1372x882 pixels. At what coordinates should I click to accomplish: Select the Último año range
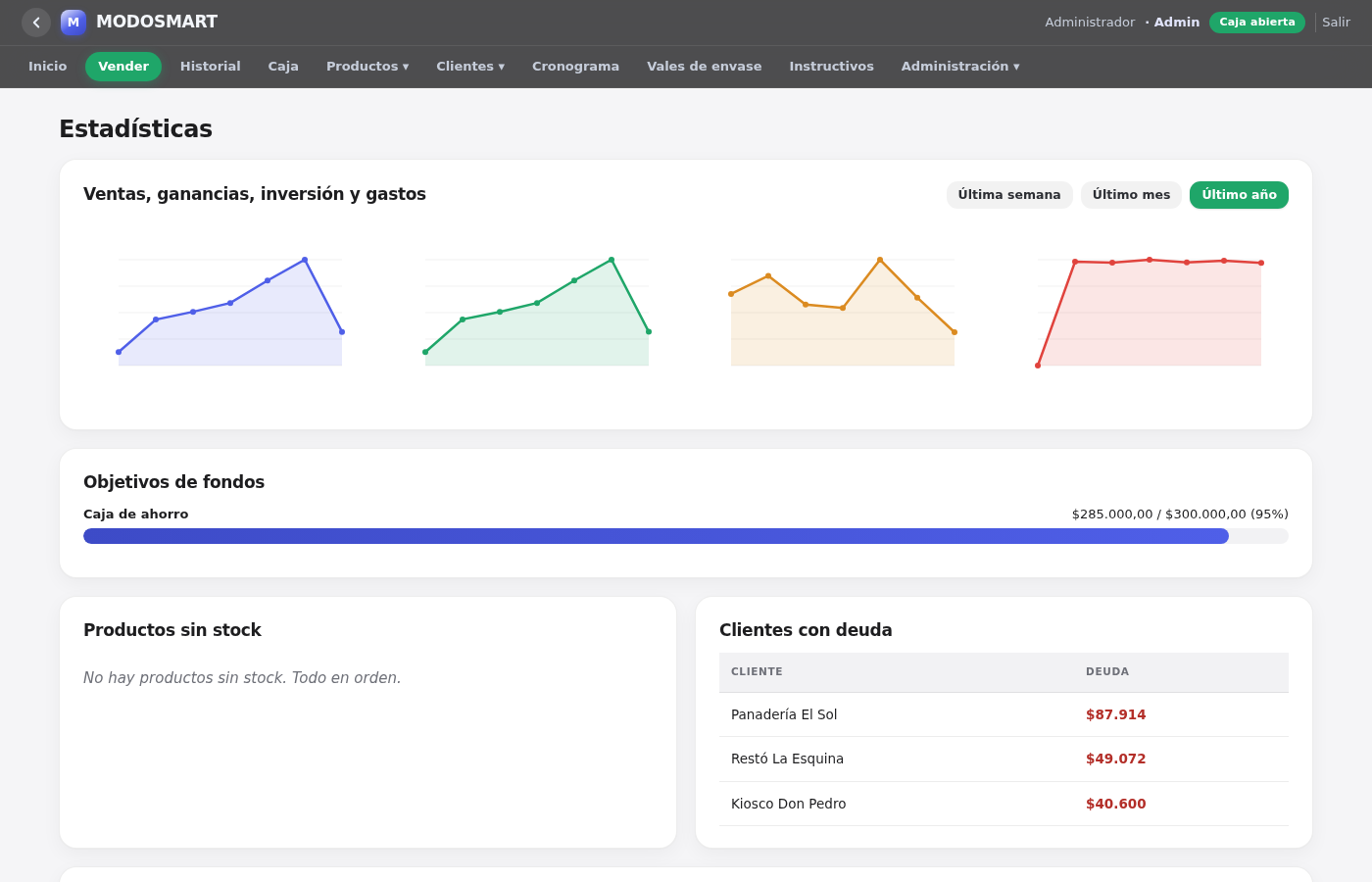click(x=1239, y=195)
